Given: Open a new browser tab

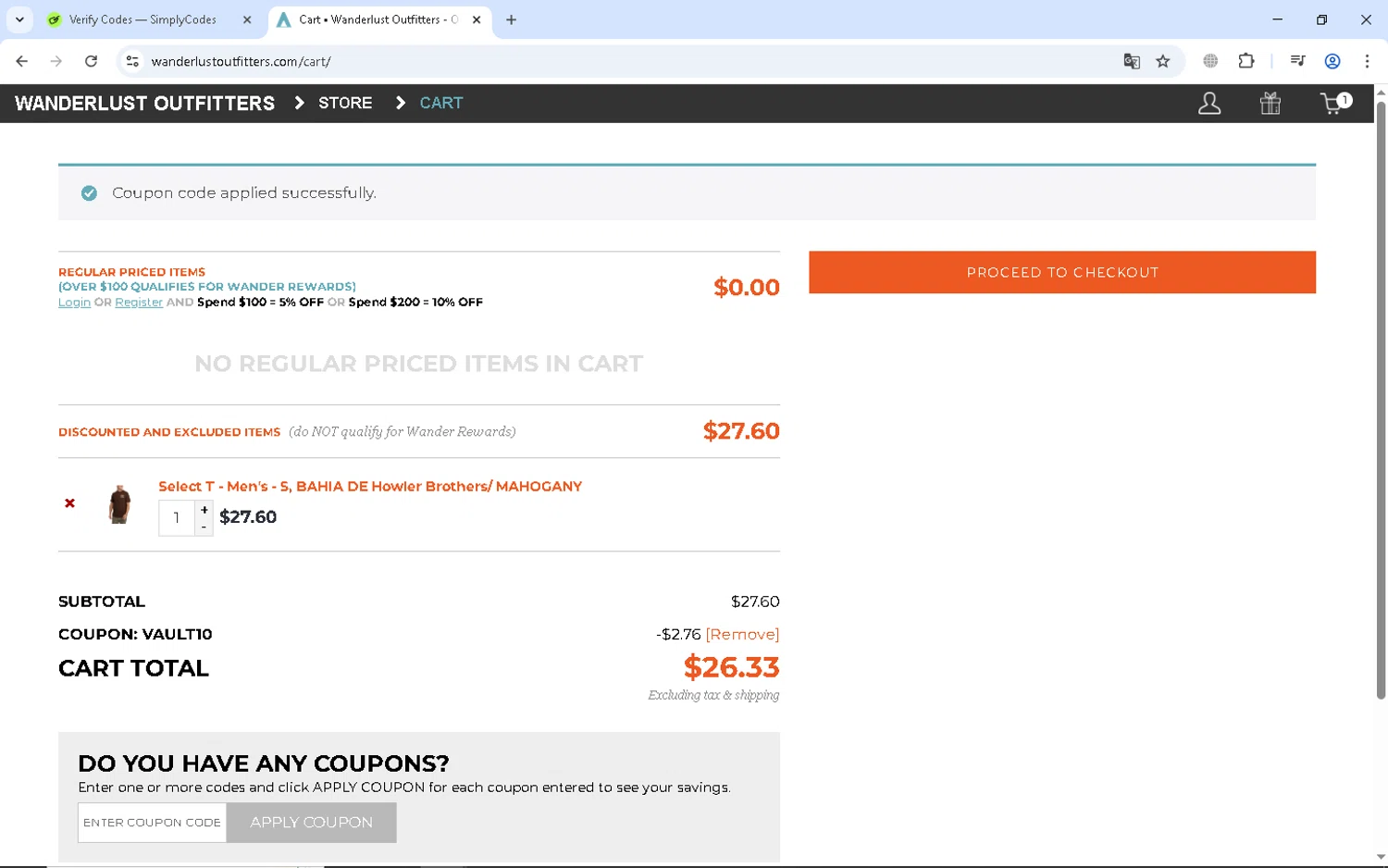Looking at the screenshot, I should pos(511,19).
